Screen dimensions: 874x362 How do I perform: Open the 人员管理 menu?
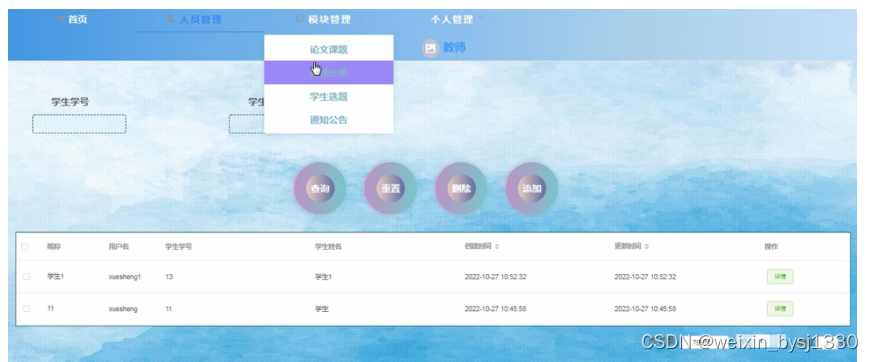coord(200,20)
